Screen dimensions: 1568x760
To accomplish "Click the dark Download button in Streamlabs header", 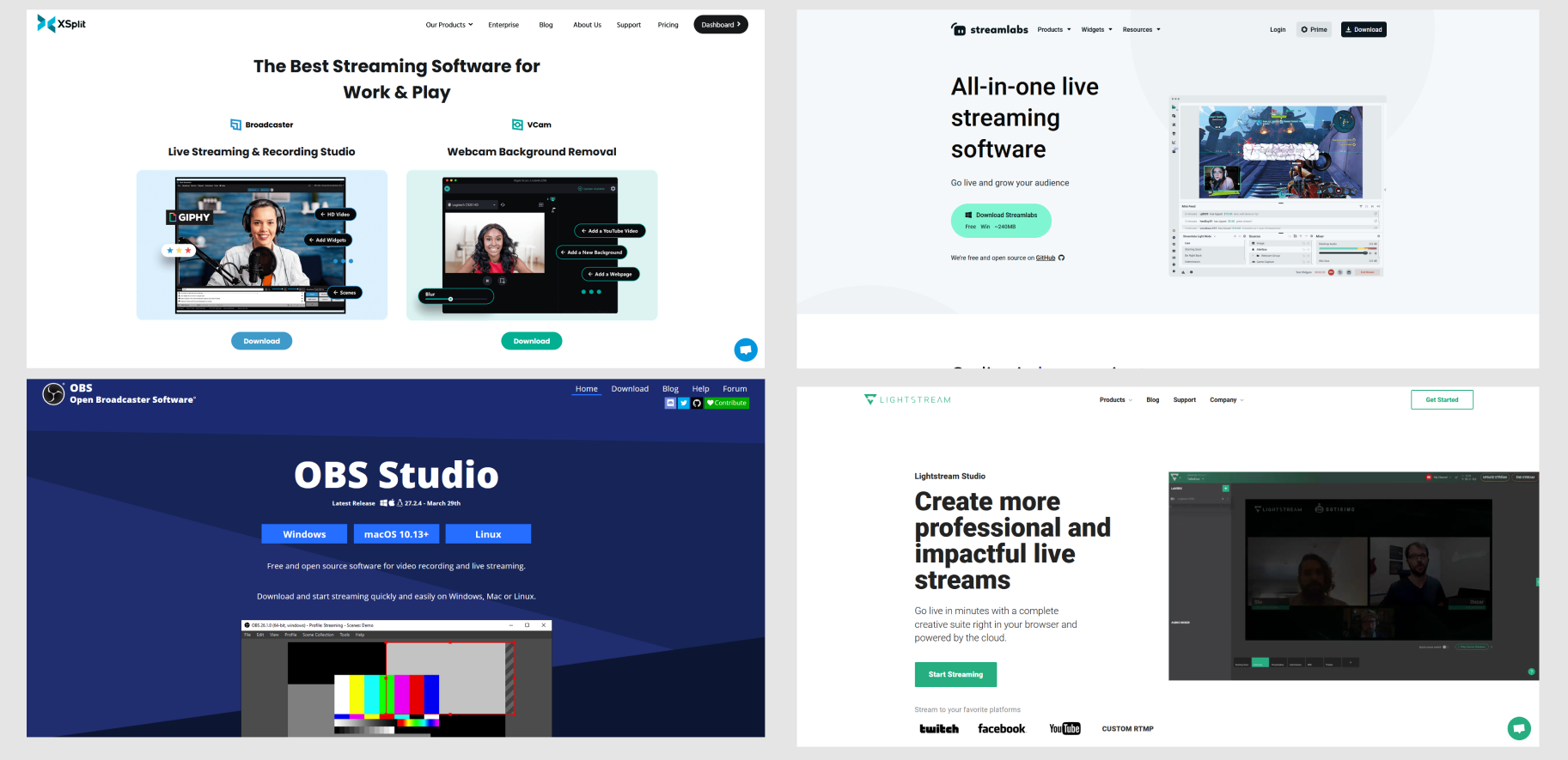I will click(x=1364, y=29).
